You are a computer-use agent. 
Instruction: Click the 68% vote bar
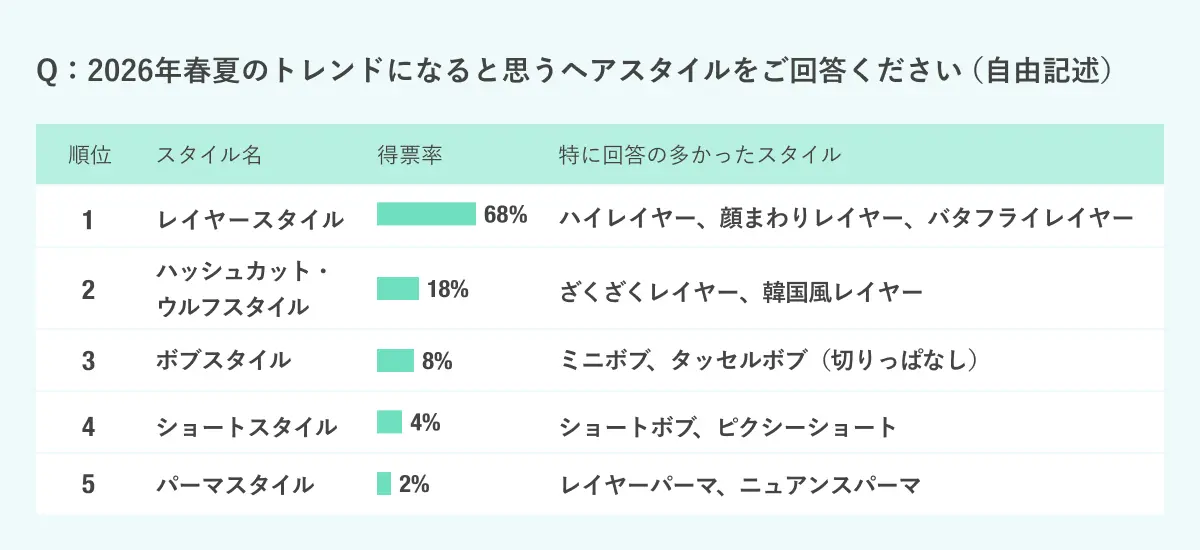(426, 214)
